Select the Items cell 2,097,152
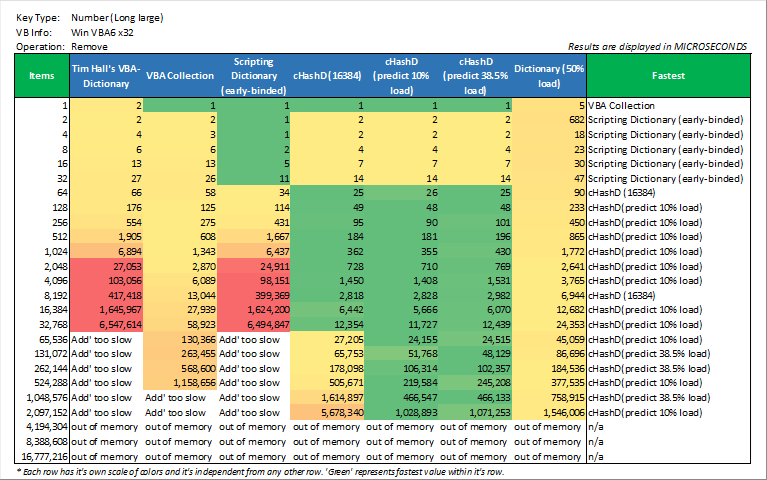The height and width of the screenshot is (480, 767). click(x=42, y=410)
